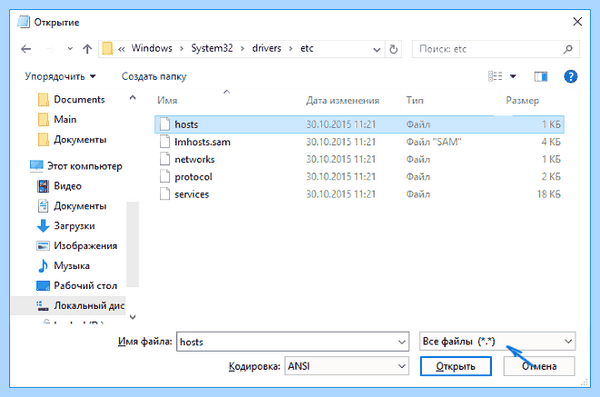The width and height of the screenshot is (600, 397).
Task: Focus the search etc field
Action: 496,49
